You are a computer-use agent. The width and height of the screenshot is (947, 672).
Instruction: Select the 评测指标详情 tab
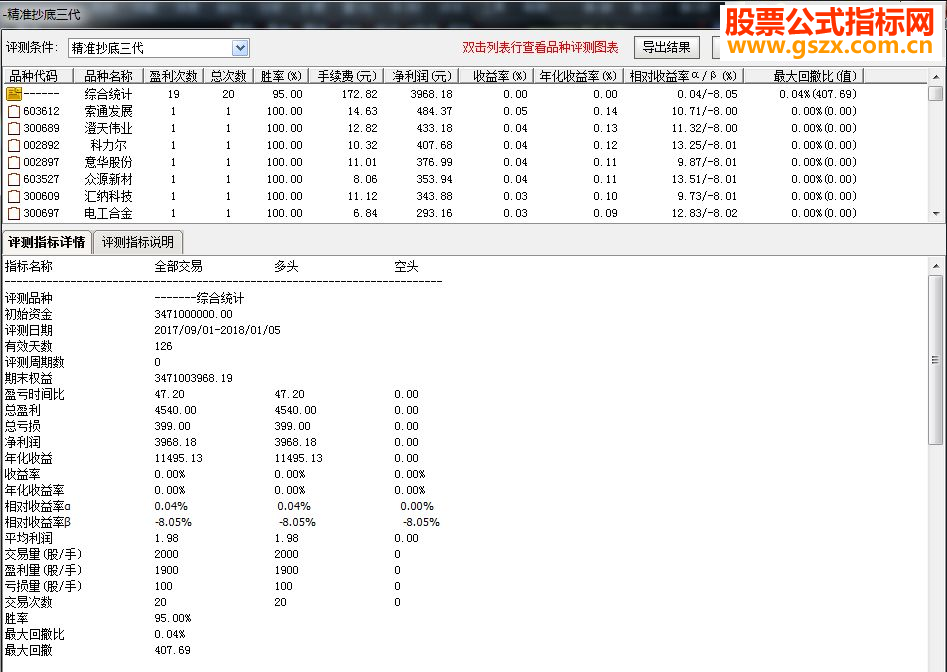(47, 242)
